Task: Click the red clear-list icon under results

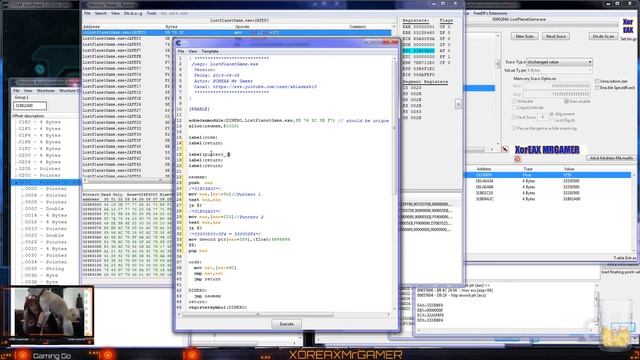Action: click(518, 159)
